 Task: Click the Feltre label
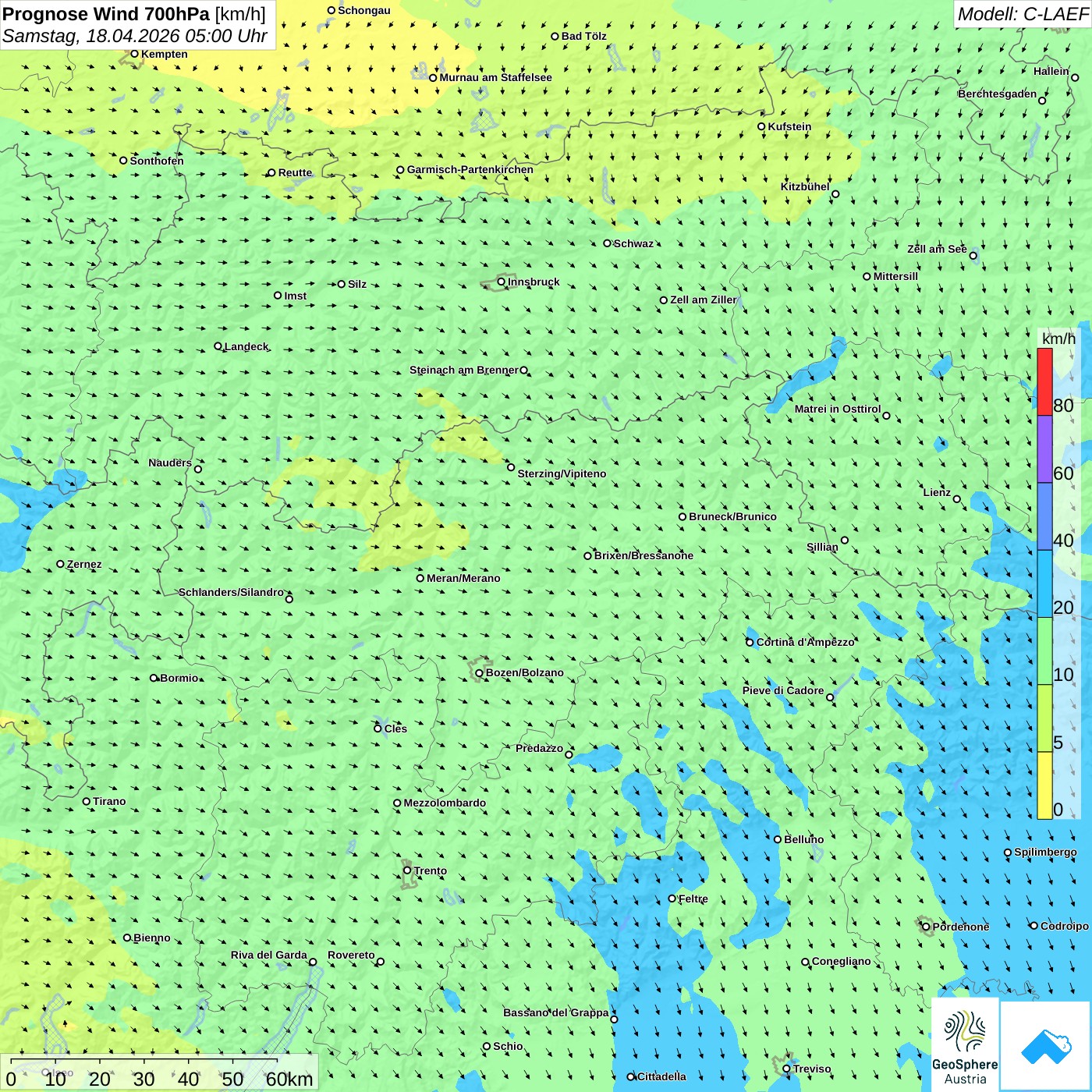(693, 899)
